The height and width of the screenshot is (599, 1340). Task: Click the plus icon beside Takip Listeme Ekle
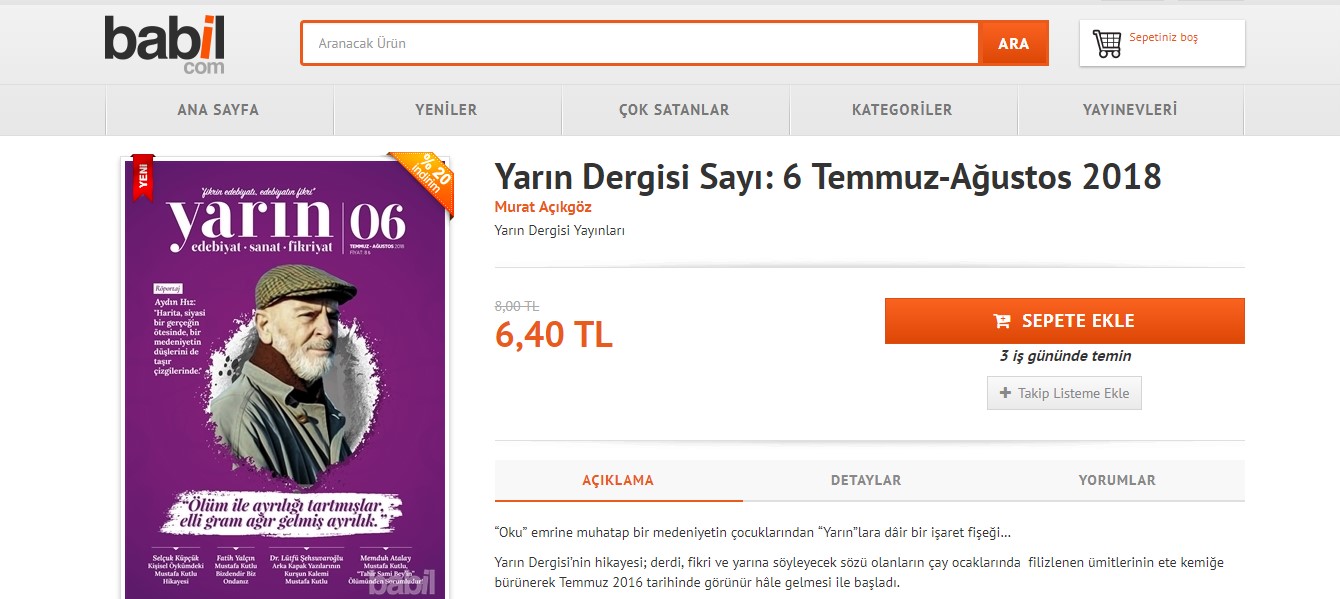coord(1005,393)
